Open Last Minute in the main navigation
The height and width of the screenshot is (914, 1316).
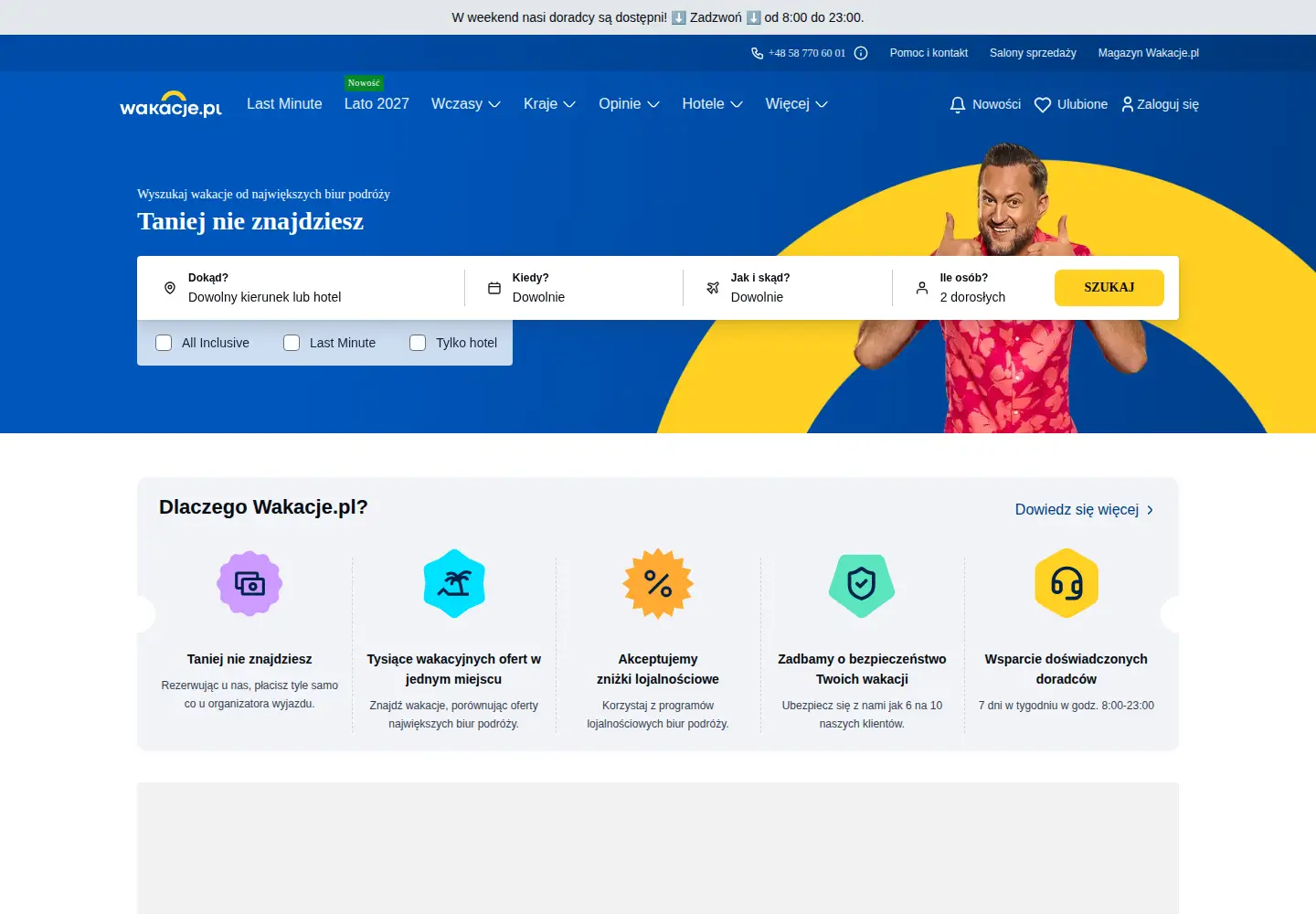[x=284, y=104]
